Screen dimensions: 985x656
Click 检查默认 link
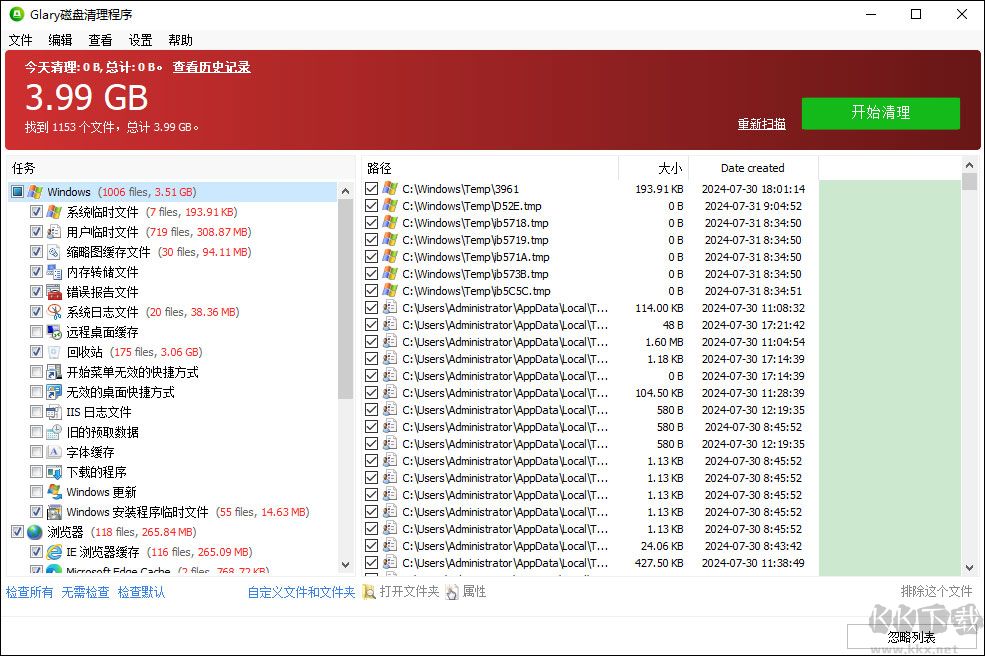[141, 592]
